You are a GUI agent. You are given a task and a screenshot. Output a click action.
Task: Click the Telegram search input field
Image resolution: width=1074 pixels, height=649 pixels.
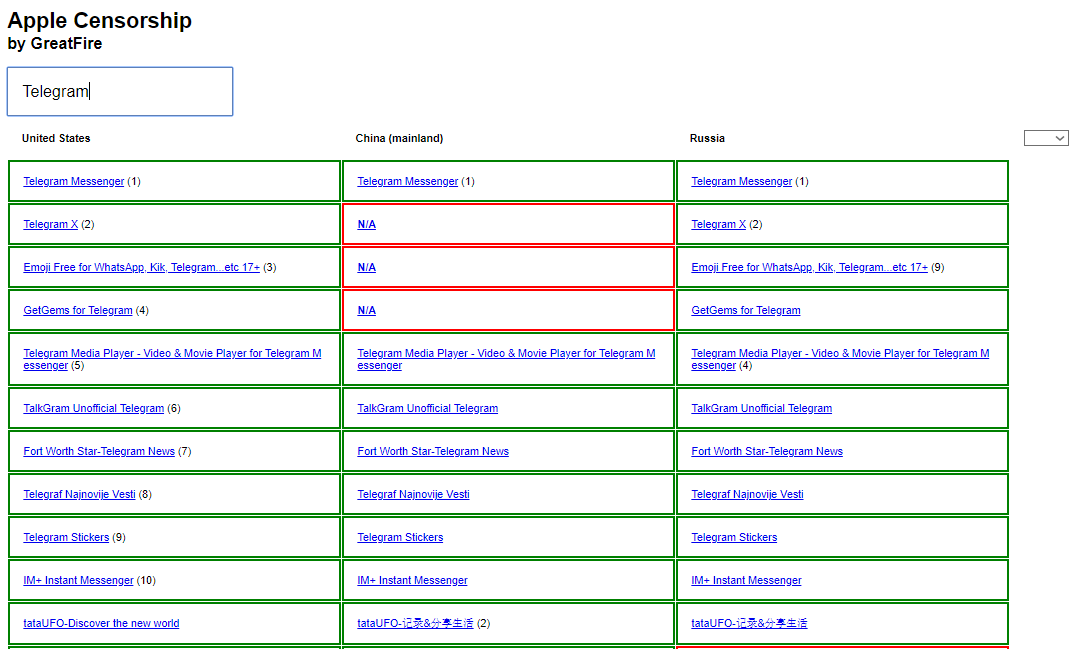click(120, 91)
